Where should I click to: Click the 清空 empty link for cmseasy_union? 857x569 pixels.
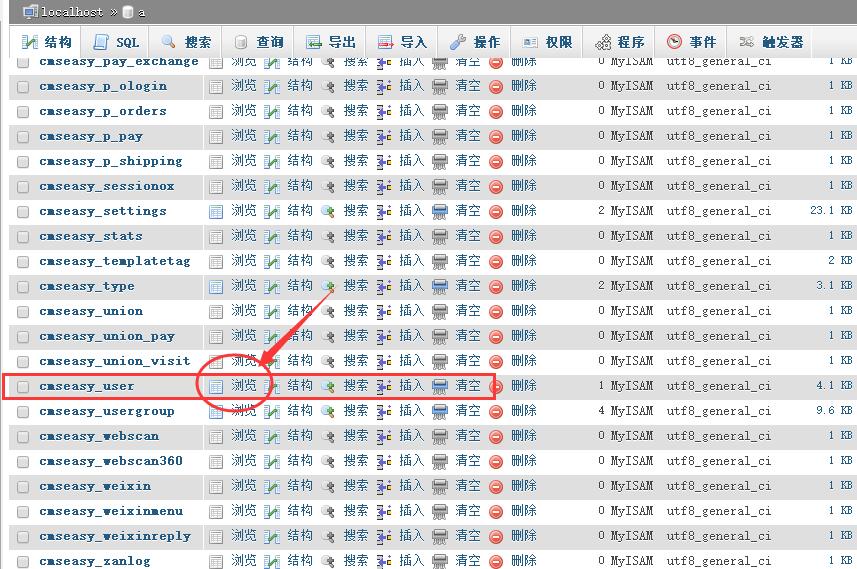pyautogui.click(x=468, y=311)
